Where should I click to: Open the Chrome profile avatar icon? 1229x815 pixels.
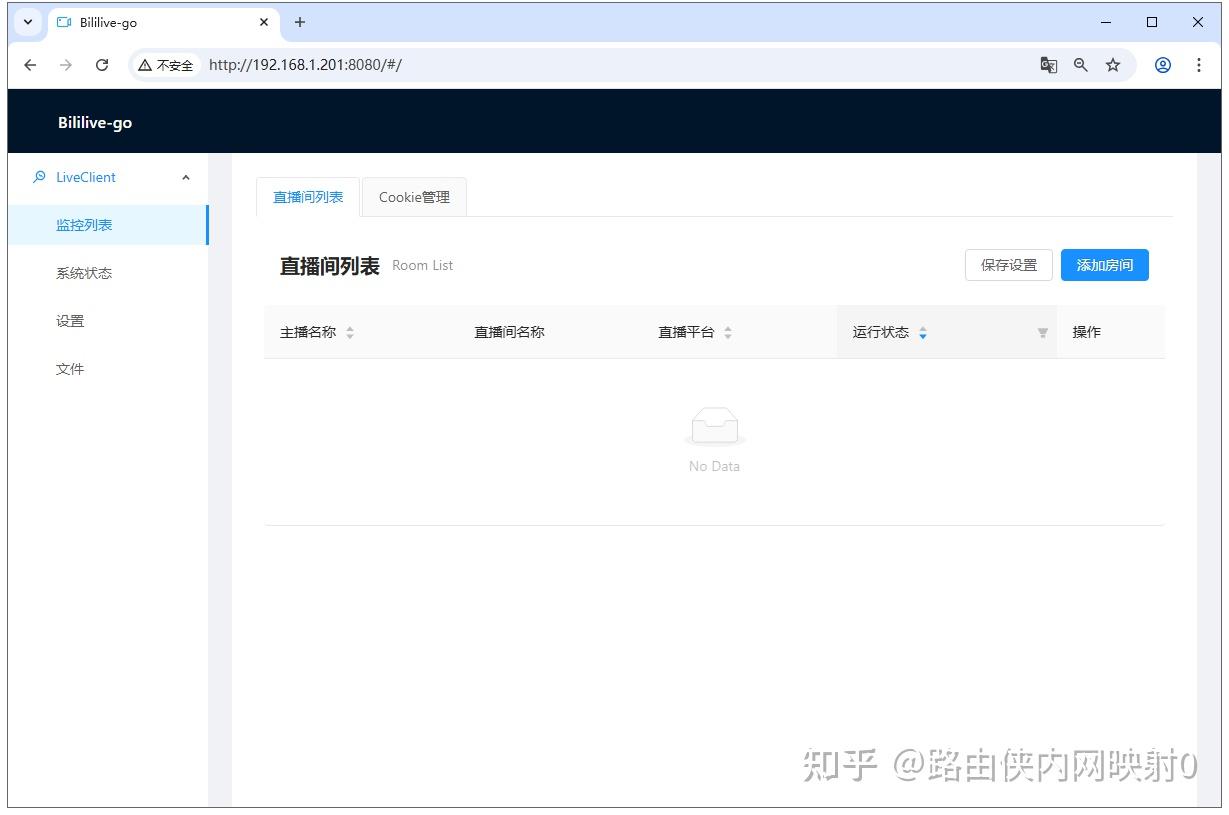click(x=1162, y=65)
